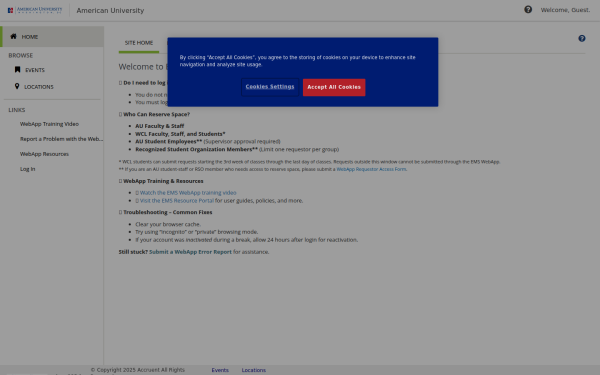Viewport: 600px width, 375px height.
Task: Go to HOME in sidebar
Action: tap(52, 37)
